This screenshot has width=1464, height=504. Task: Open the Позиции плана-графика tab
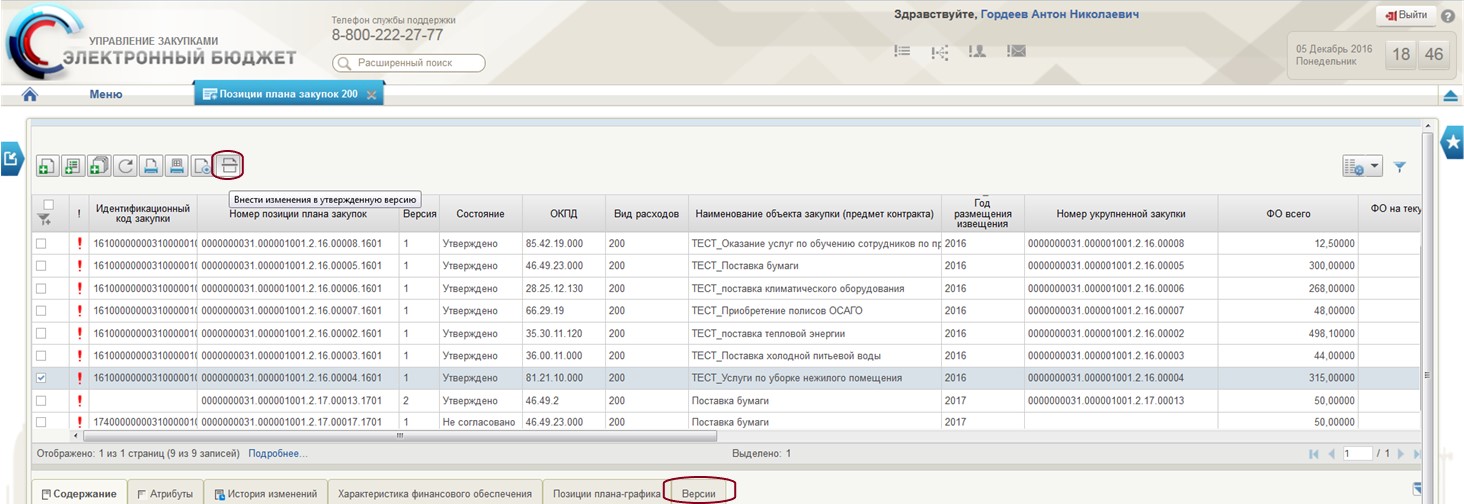pyautogui.click(x=607, y=493)
